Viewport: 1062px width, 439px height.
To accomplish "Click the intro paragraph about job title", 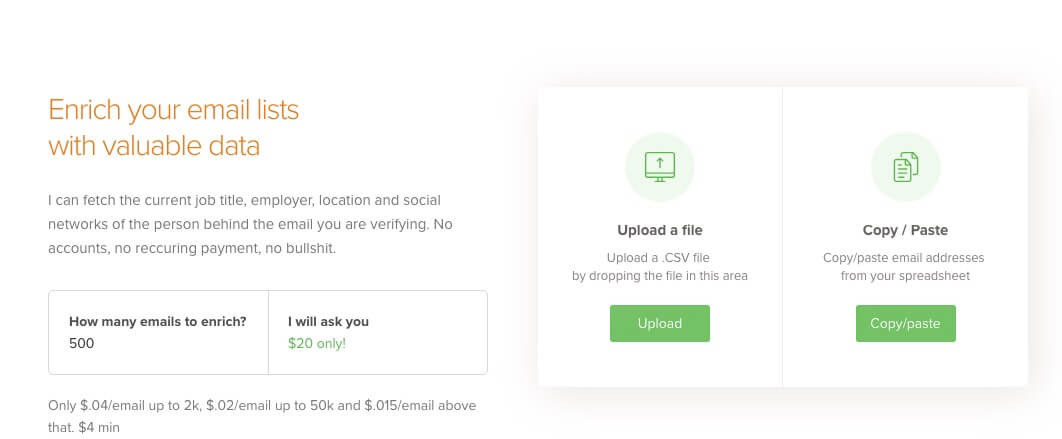I will (250, 224).
